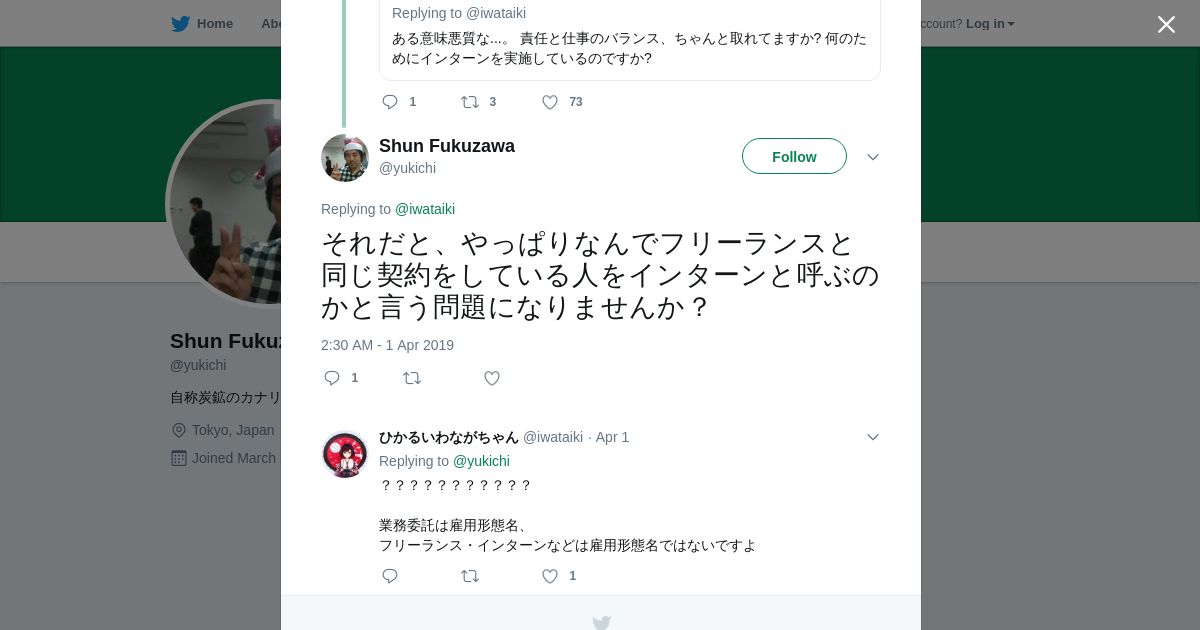Retweet the bottom reply from @iwataiki
This screenshot has width=1200, height=630.
point(470,576)
